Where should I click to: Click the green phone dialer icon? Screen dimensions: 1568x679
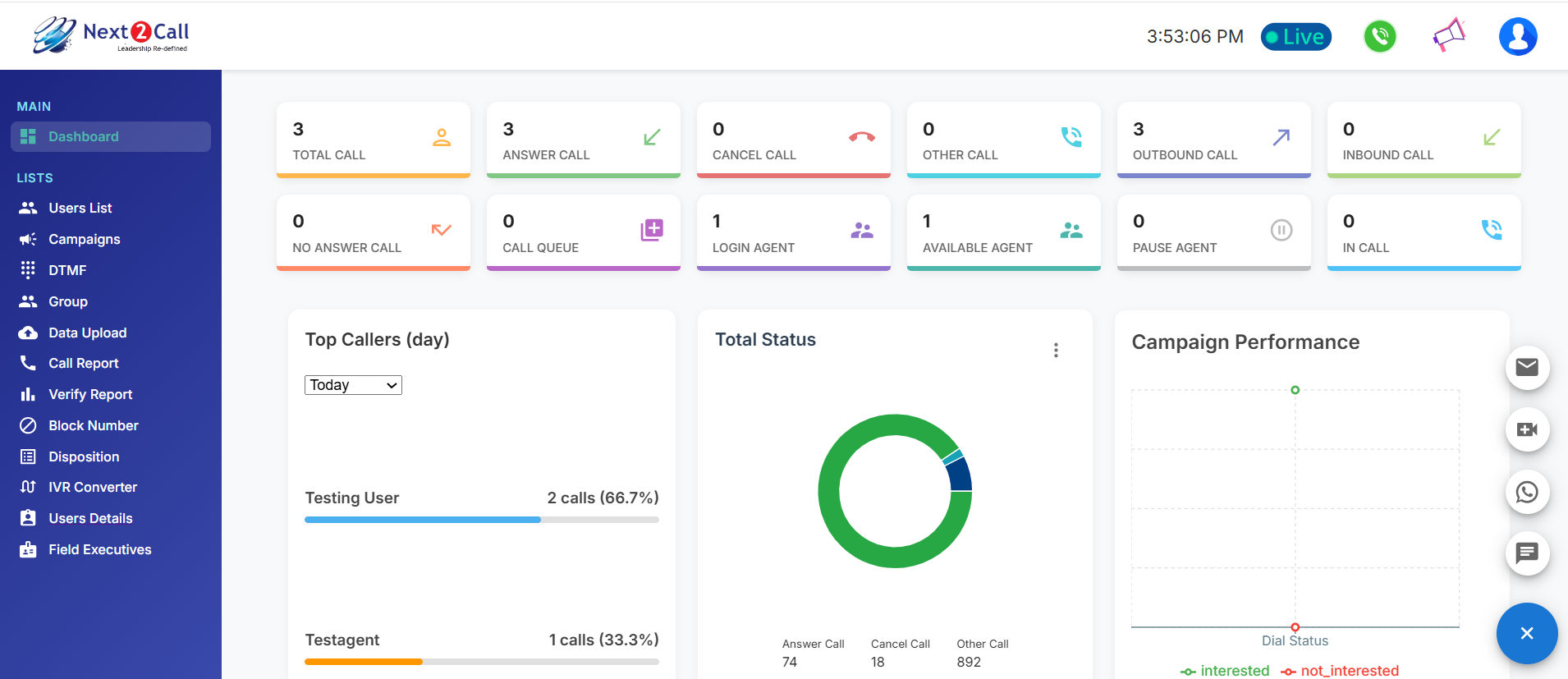click(x=1379, y=37)
